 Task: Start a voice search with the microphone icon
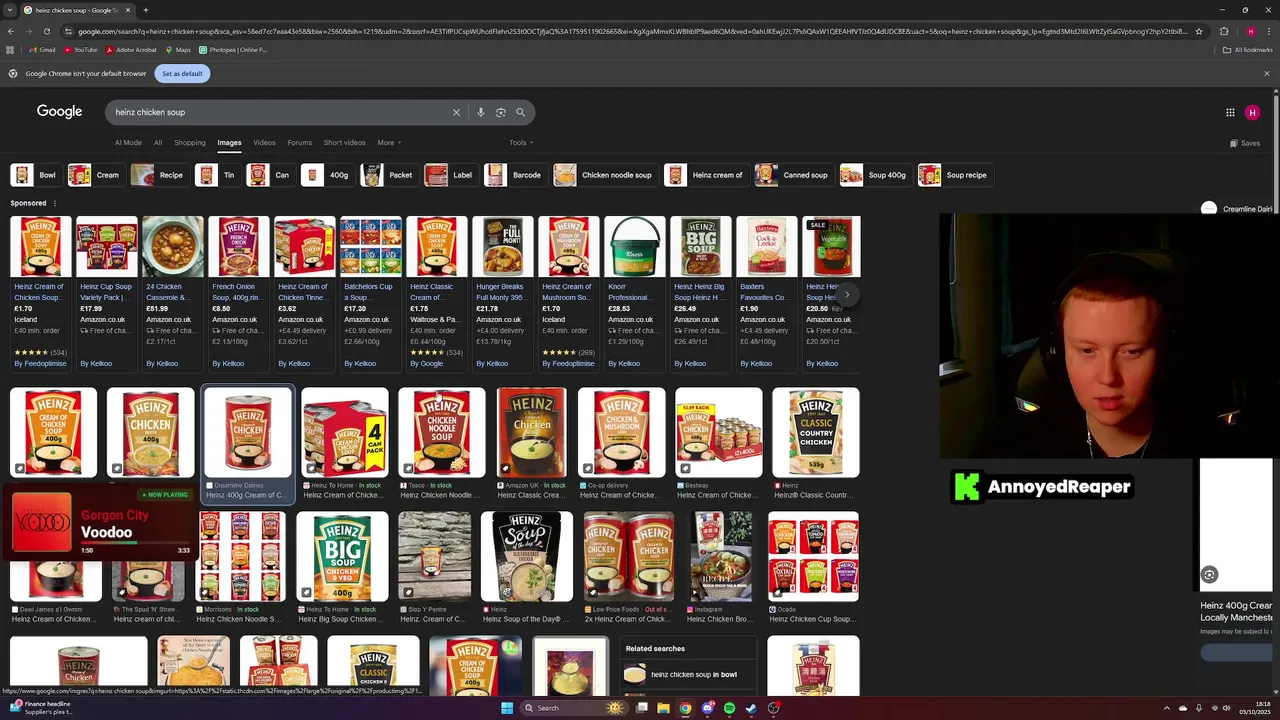(x=480, y=112)
